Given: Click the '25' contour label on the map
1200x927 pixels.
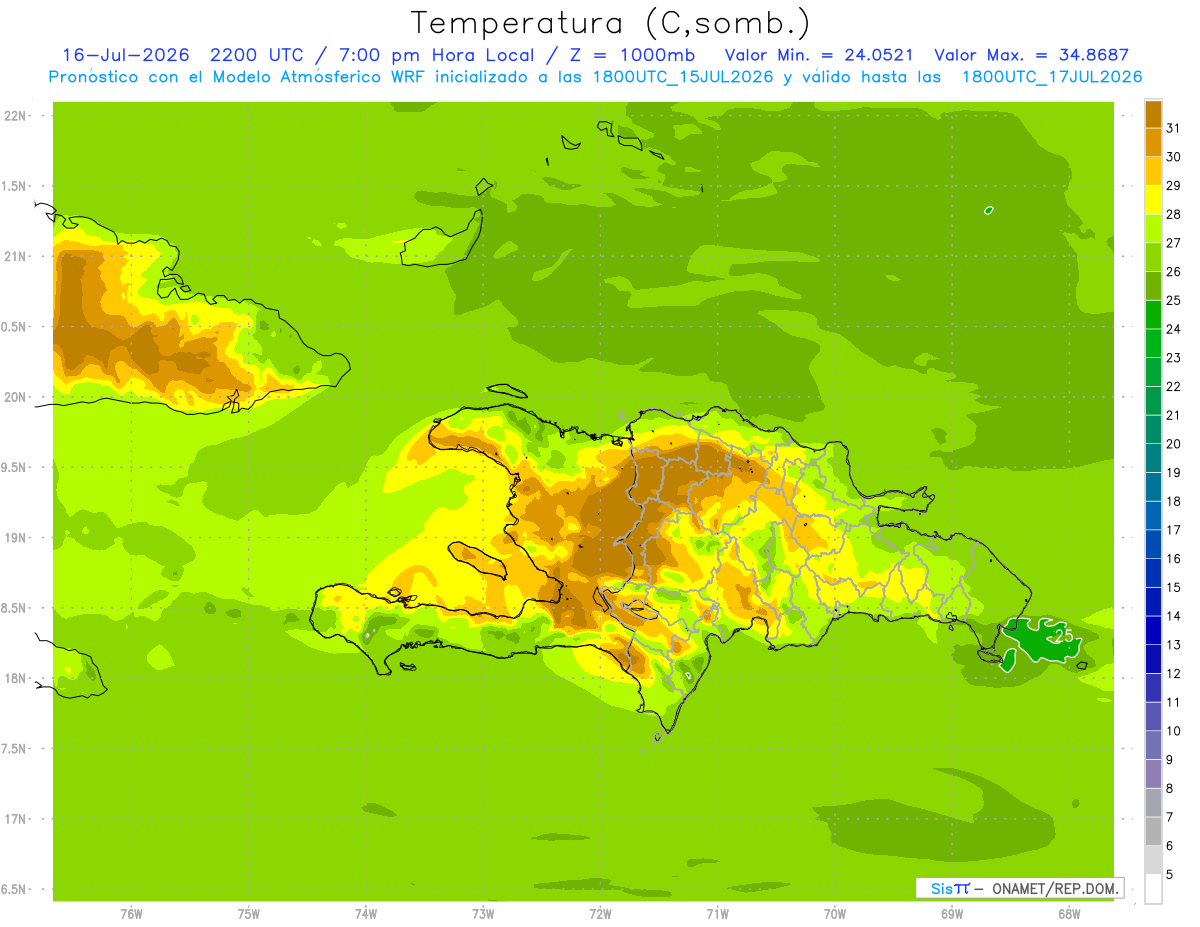Looking at the screenshot, I should coord(1064,636).
